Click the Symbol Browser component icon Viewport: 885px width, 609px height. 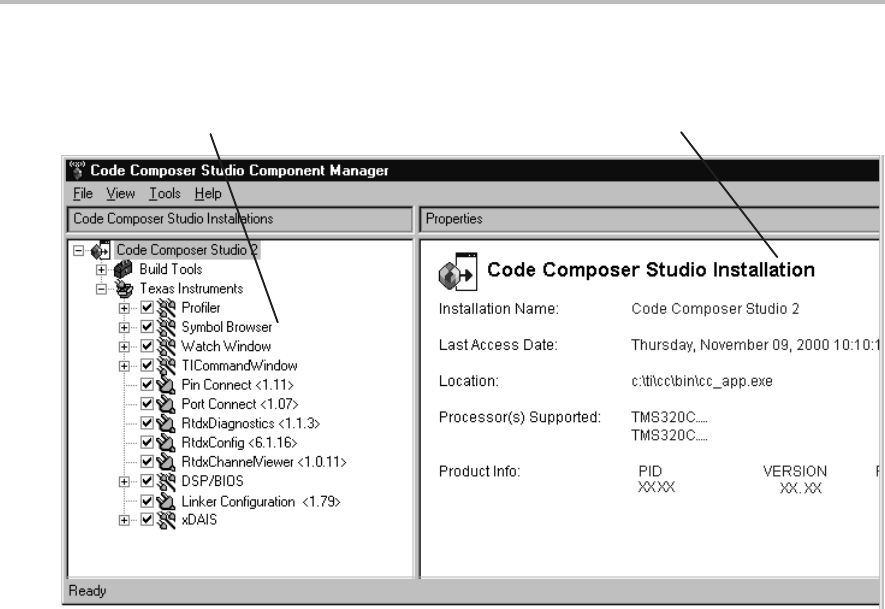166,327
